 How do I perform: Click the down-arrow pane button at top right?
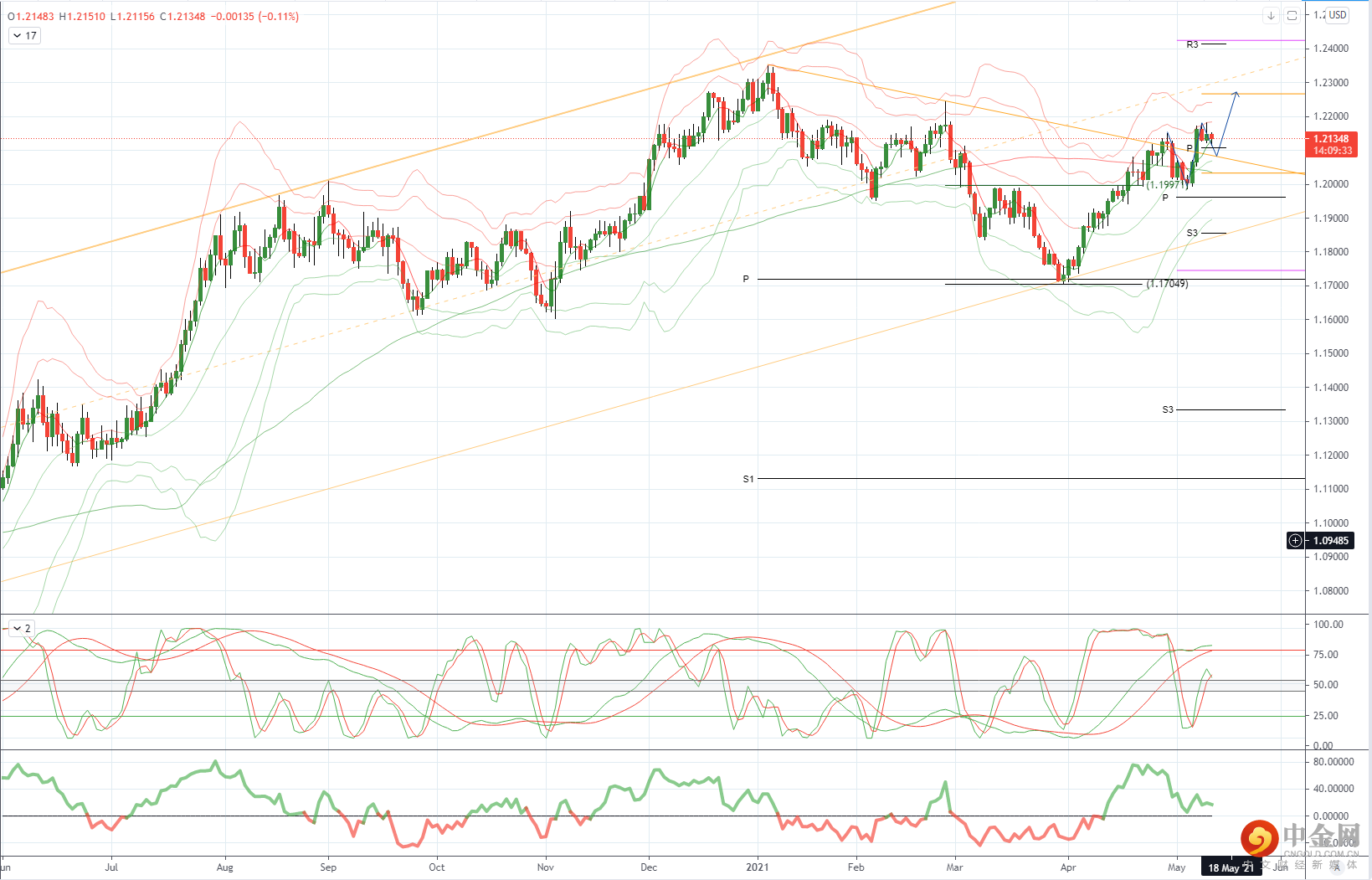pyautogui.click(x=1271, y=15)
